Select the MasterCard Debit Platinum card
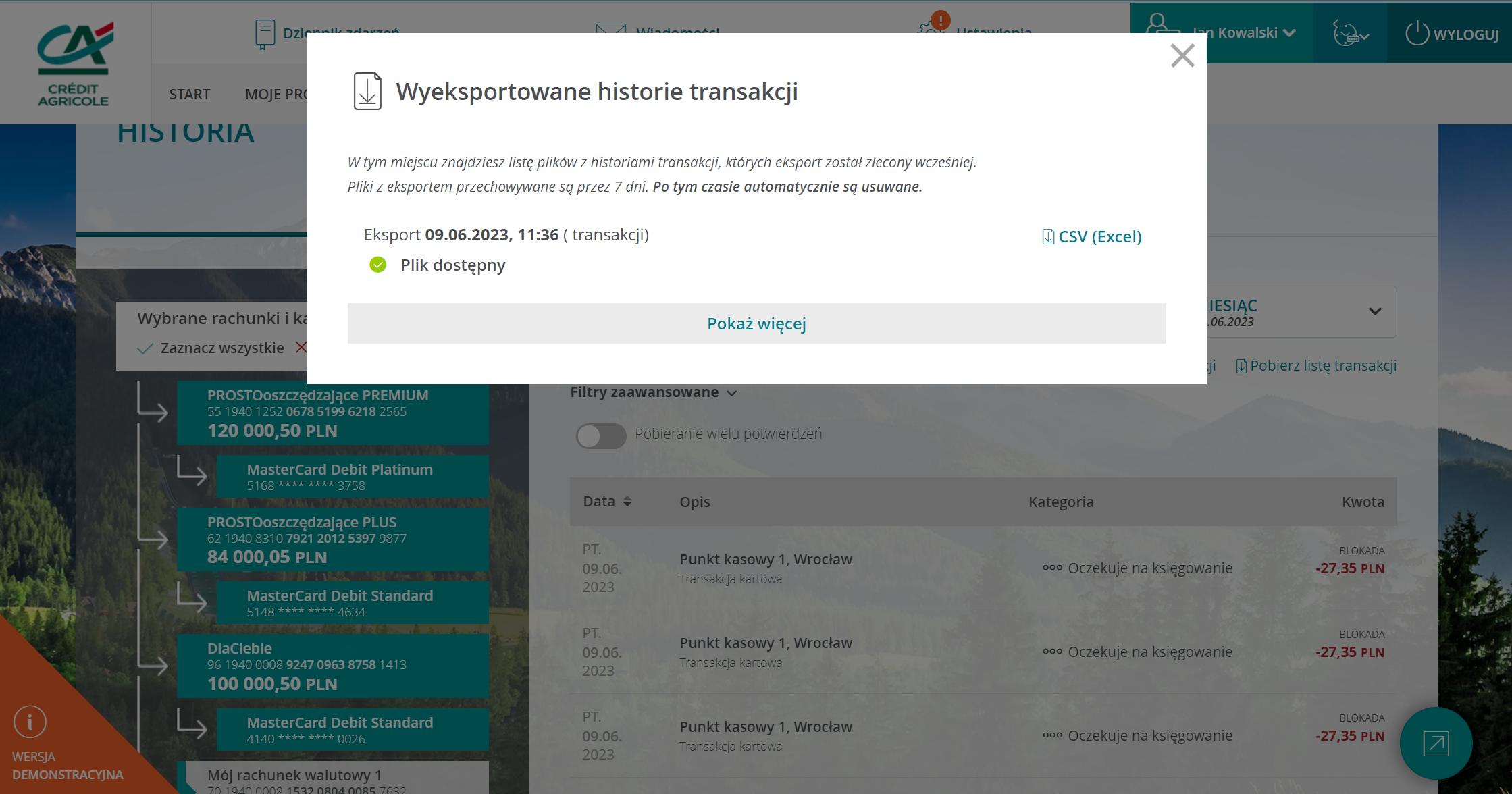The image size is (1512, 794). [x=352, y=477]
